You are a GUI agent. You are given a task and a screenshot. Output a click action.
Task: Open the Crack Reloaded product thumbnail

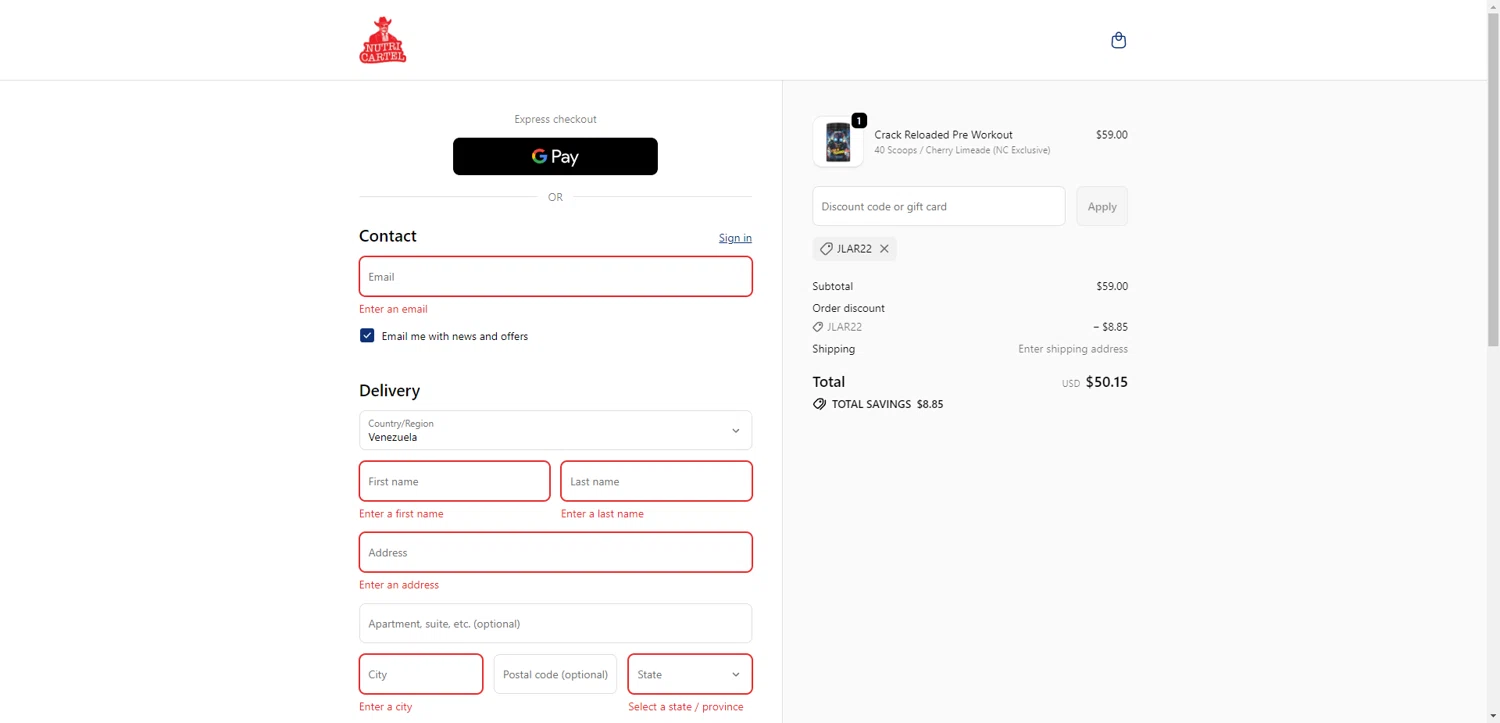(x=838, y=142)
